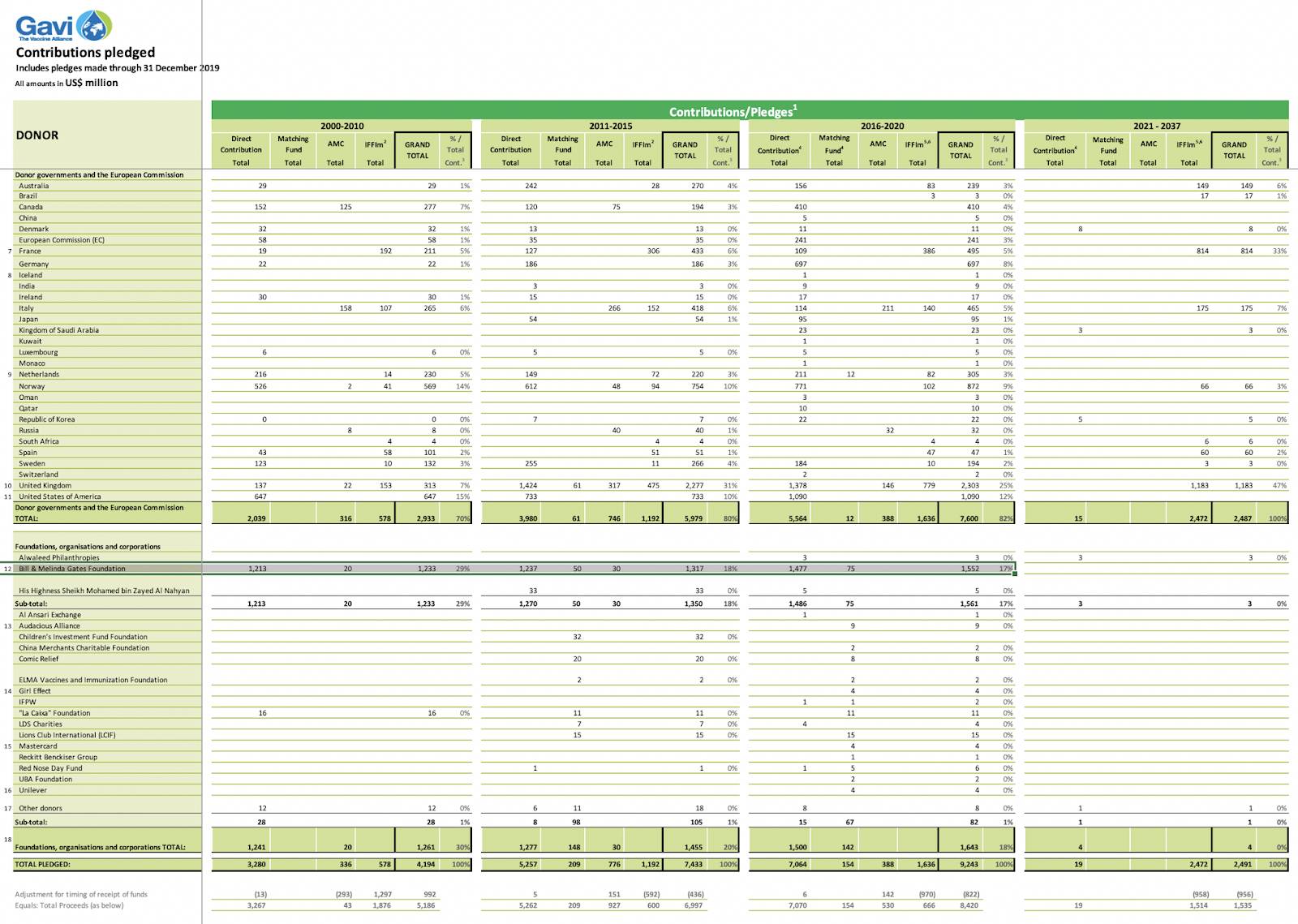
Task: Click the Russia donor row label
Action: pos(29,431)
